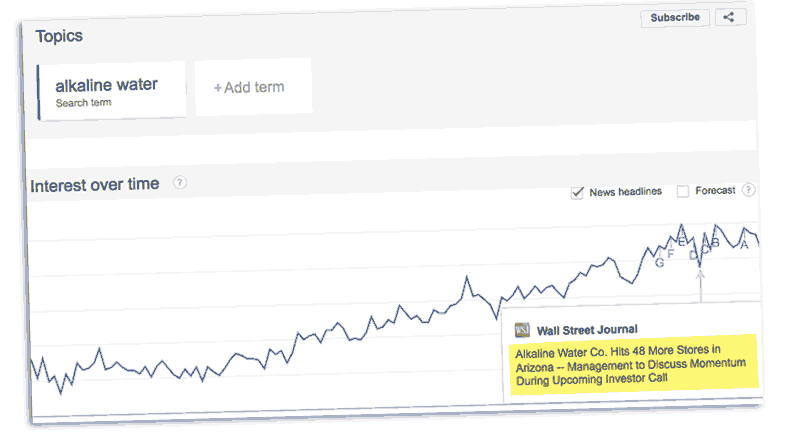Open the Alkaline Water Co. news headline link
The width and height of the screenshot is (786, 432).
(630, 364)
